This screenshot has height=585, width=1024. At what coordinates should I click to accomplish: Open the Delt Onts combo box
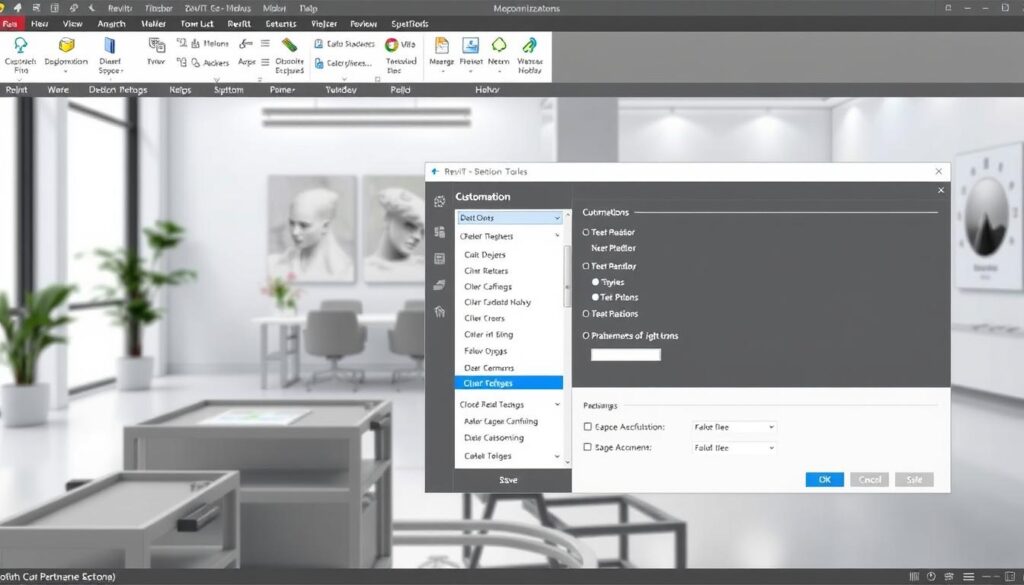point(509,217)
